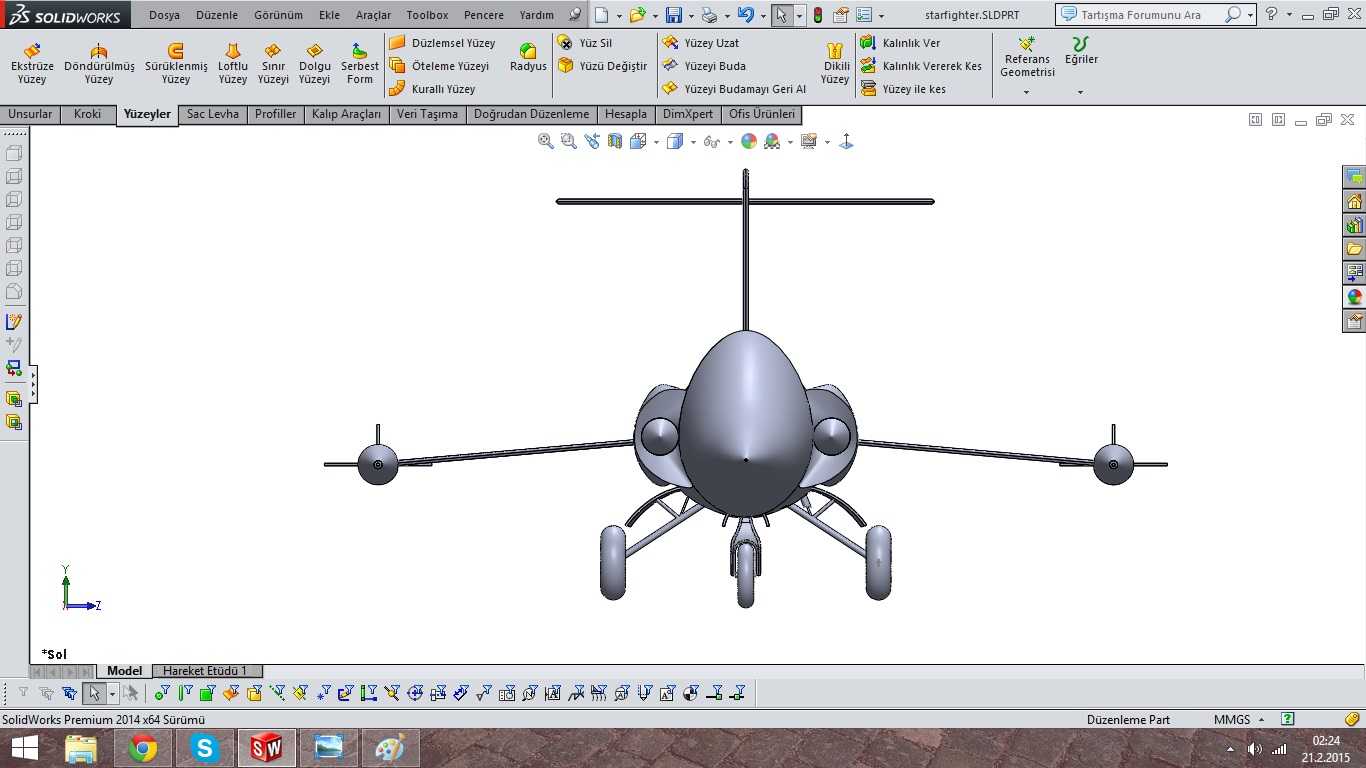Click the Kuralli Yüzey button
This screenshot has height=768, width=1366.
(x=433, y=89)
